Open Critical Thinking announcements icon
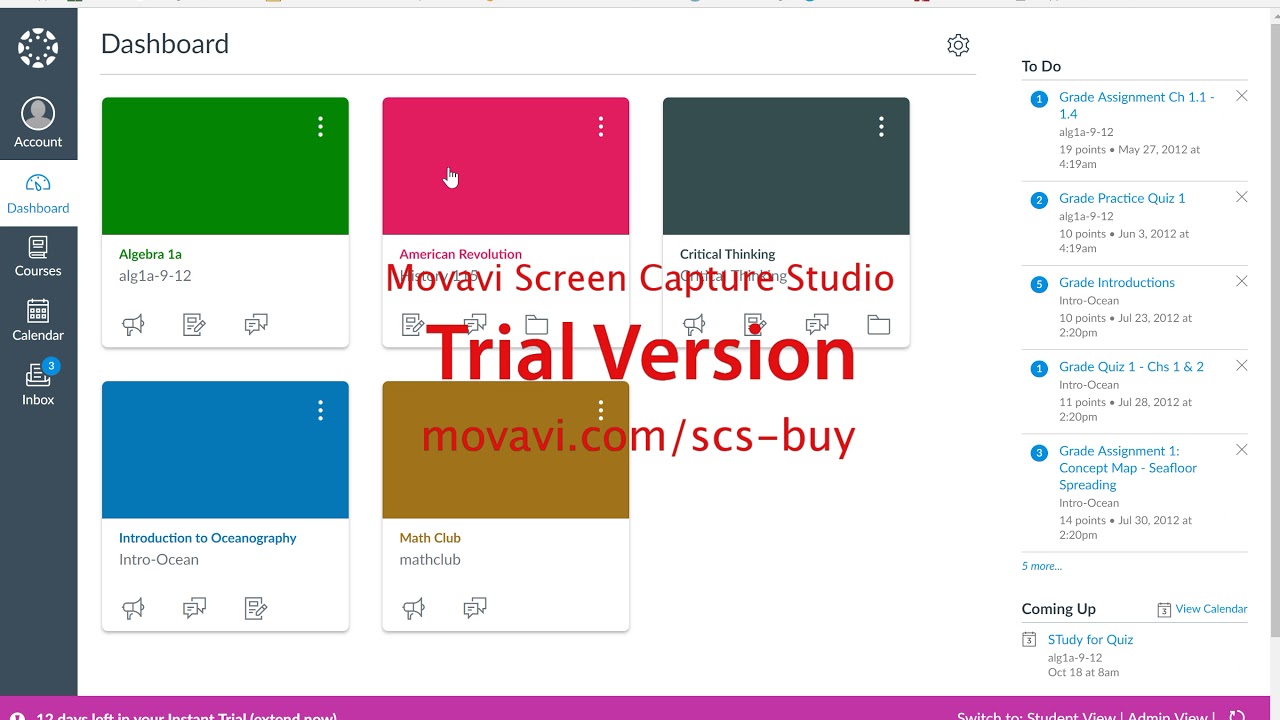1280x720 pixels. point(694,324)
